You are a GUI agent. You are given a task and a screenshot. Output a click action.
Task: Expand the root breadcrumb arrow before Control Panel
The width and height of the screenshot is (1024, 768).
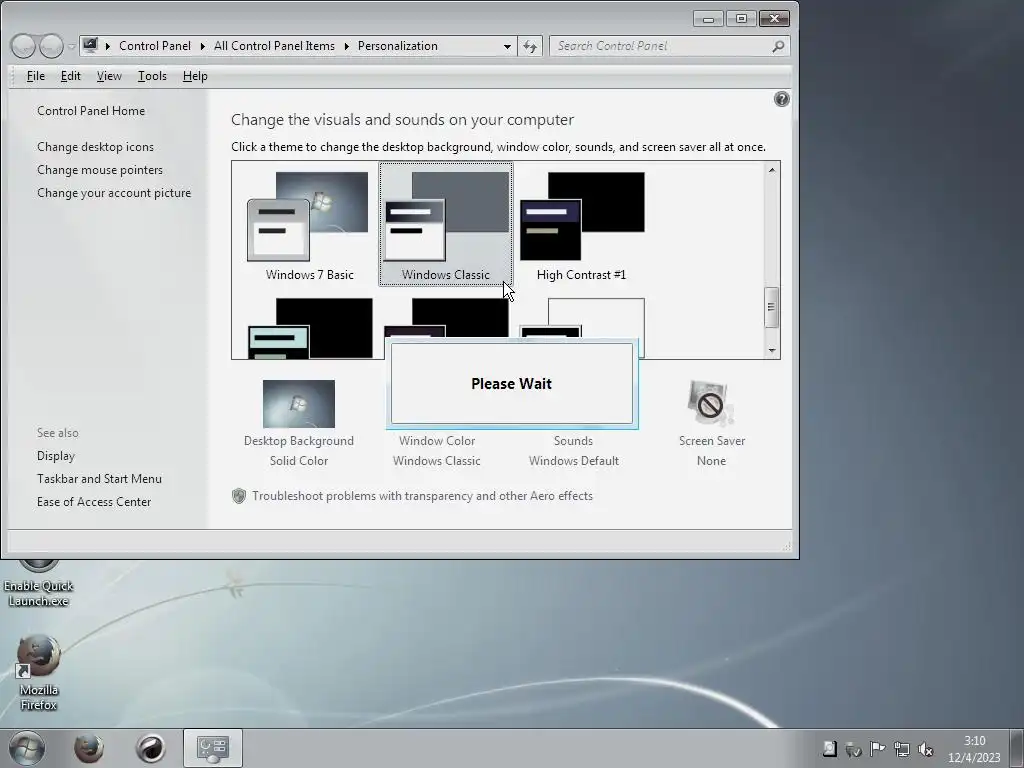[108, 46]
